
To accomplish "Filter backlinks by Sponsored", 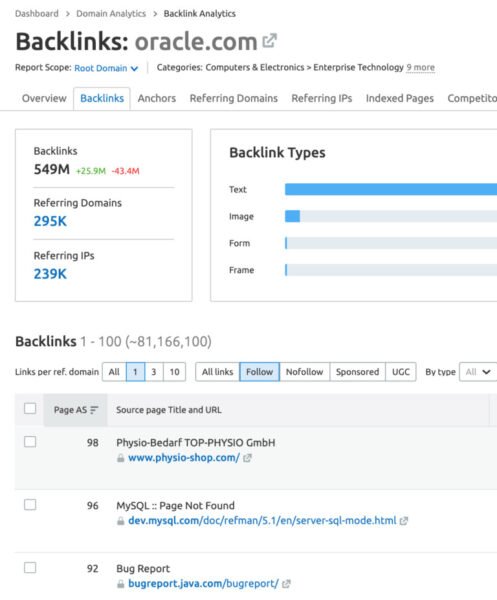I will 357,372.
